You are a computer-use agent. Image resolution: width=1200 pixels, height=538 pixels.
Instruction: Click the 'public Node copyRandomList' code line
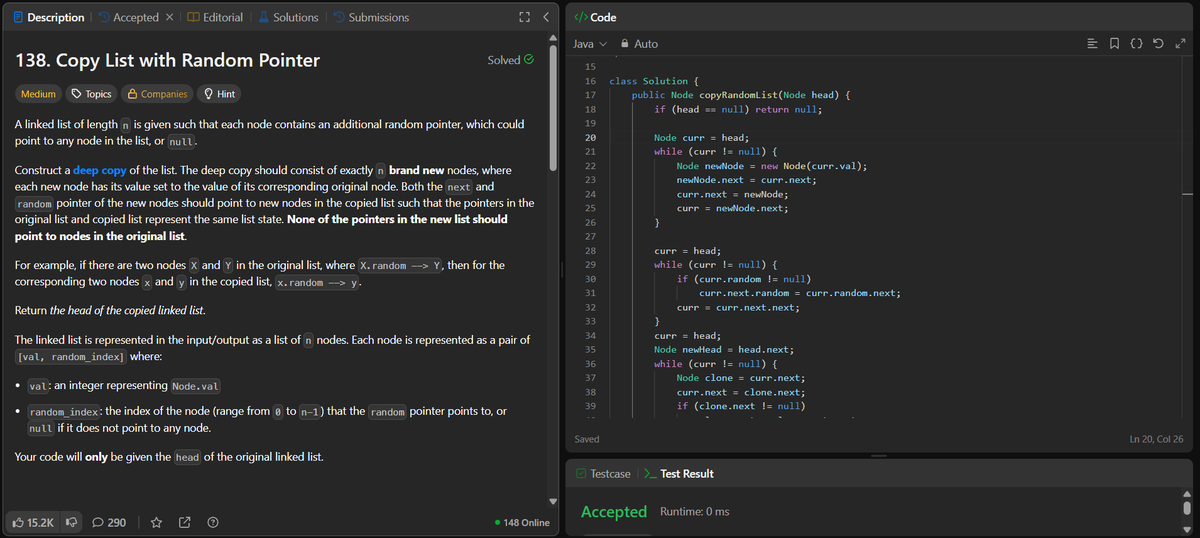click(741, 95)
